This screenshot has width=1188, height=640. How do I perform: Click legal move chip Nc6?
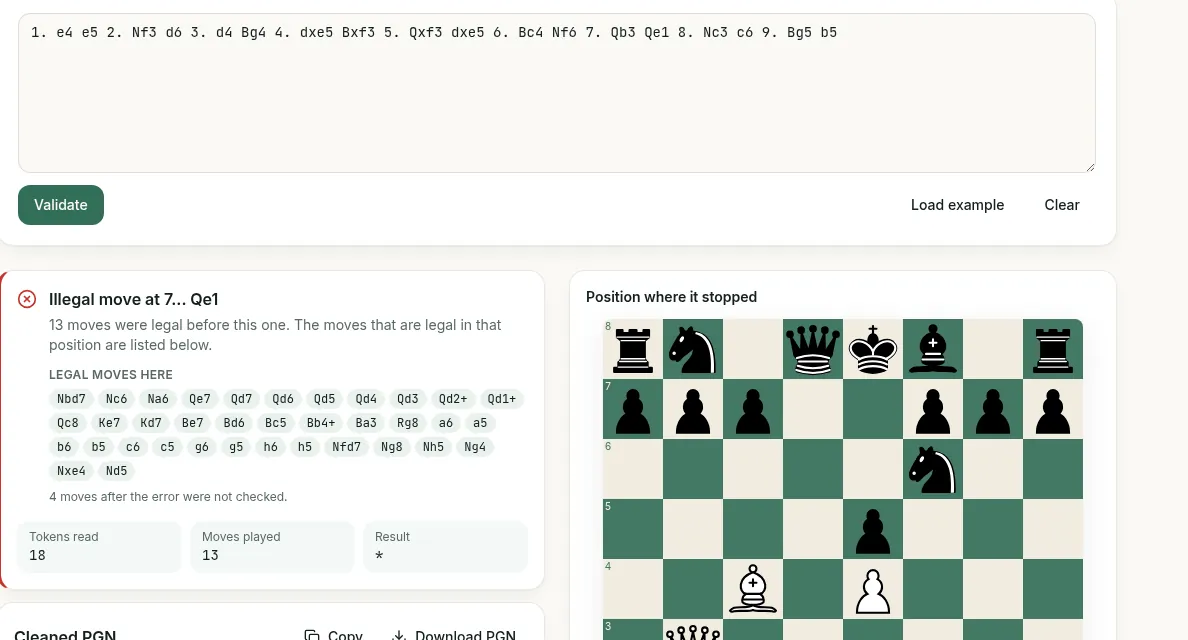pyautogui.click(x=117, y=399)
